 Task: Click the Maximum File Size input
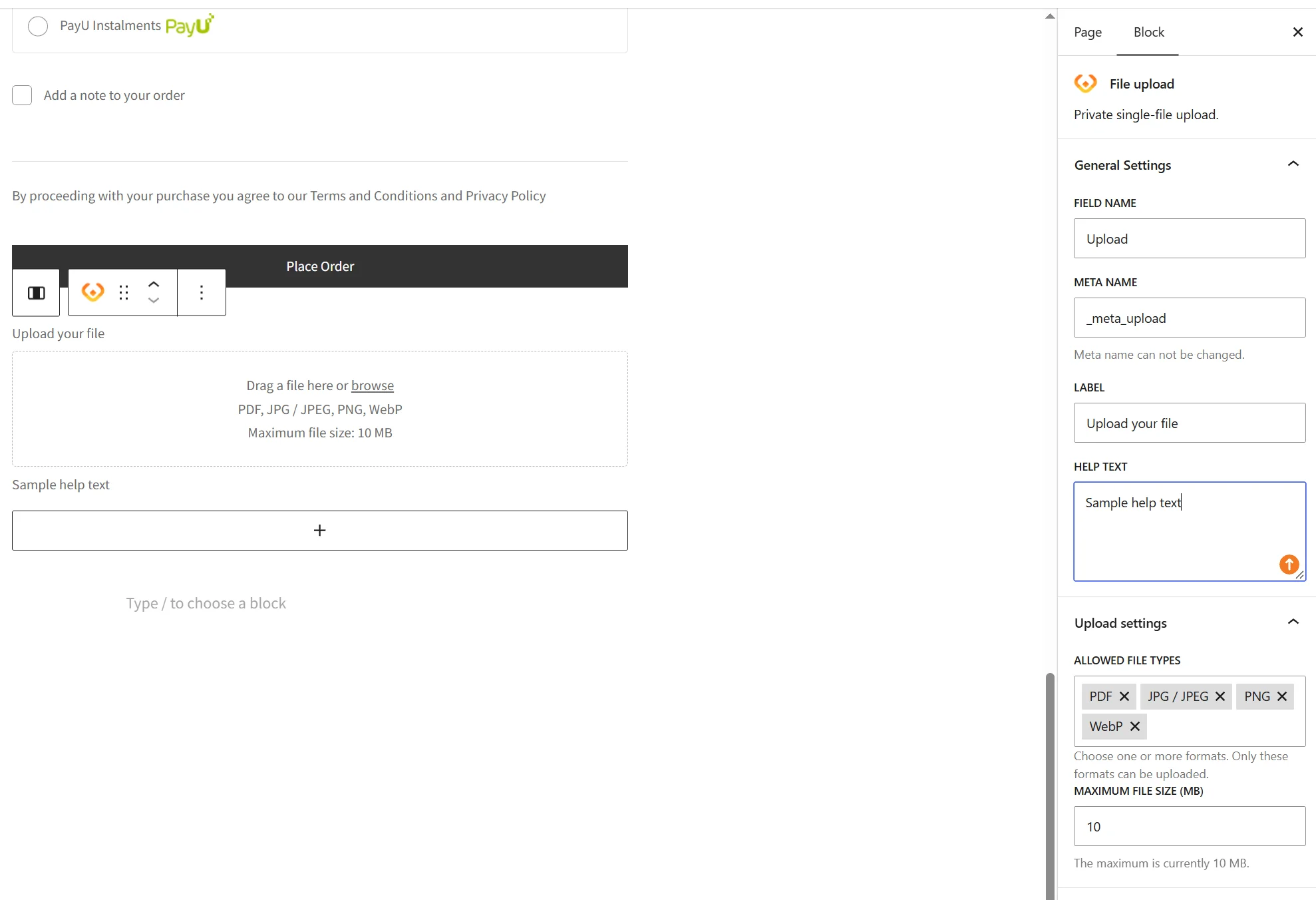(1190, 826)
